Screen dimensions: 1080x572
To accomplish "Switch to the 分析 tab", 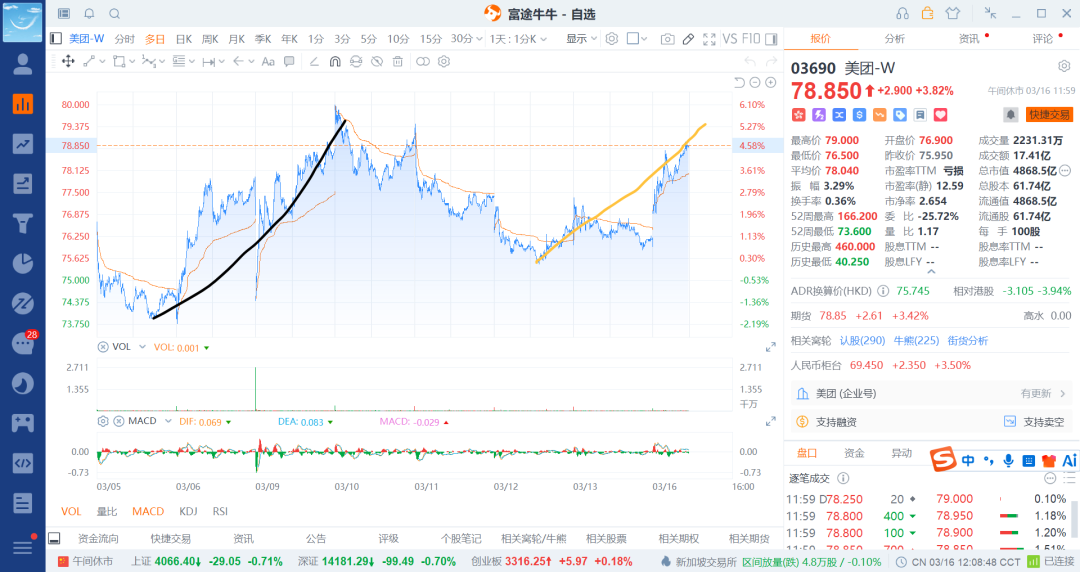I will pyautogui.click(x=895, y=39).
